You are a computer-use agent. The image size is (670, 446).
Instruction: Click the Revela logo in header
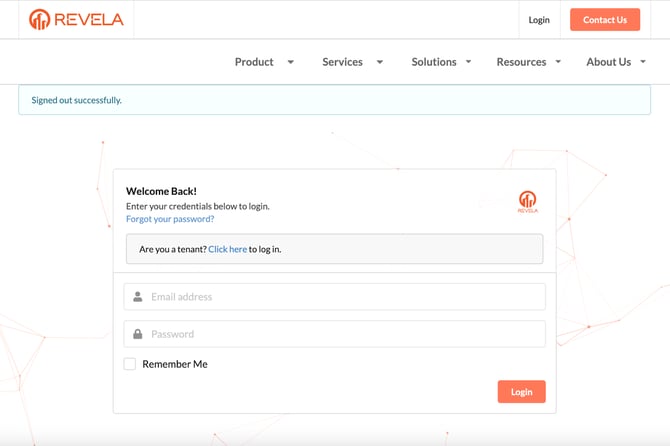click(76, 19)
